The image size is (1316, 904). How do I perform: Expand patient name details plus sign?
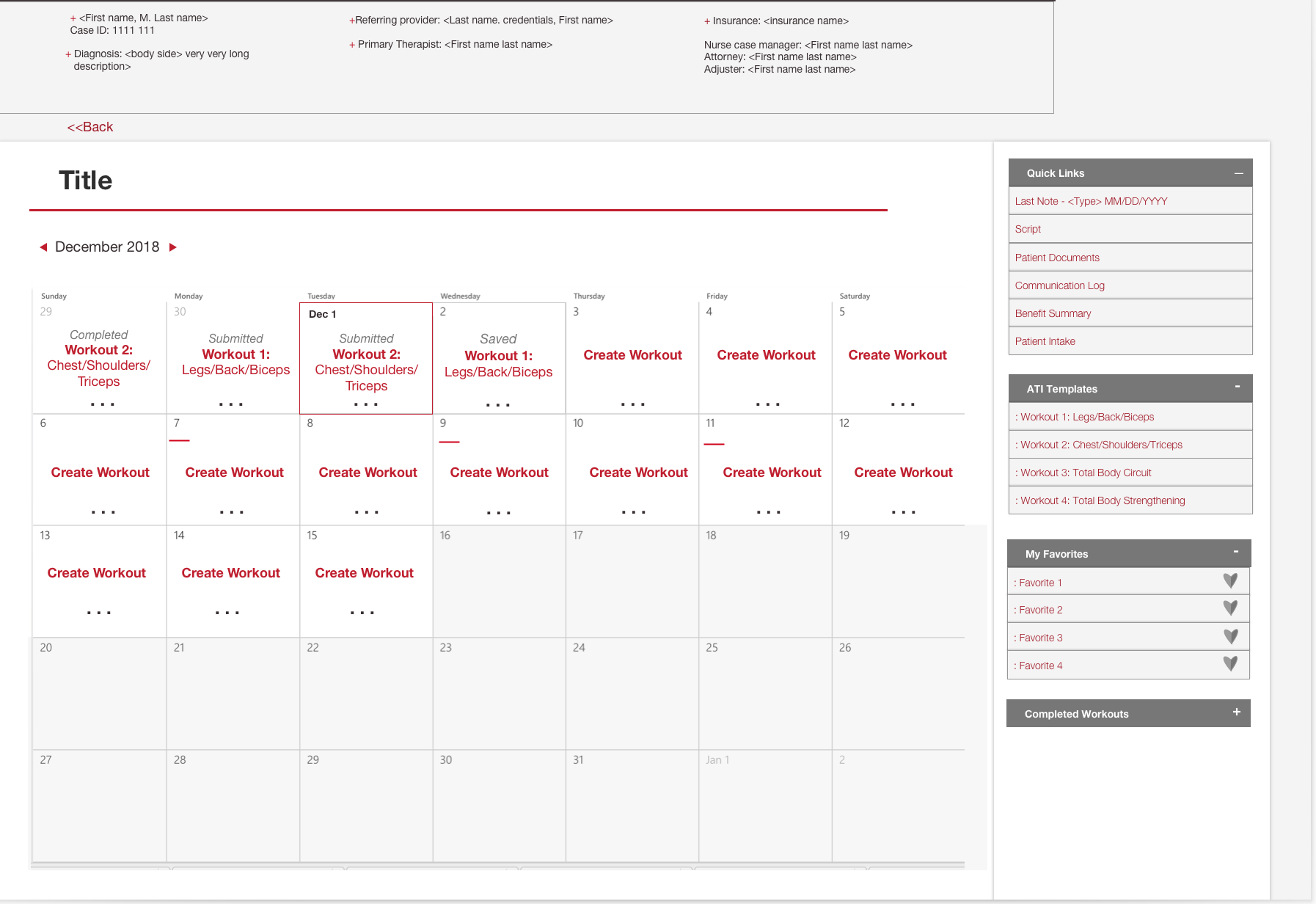click(73, 18)
